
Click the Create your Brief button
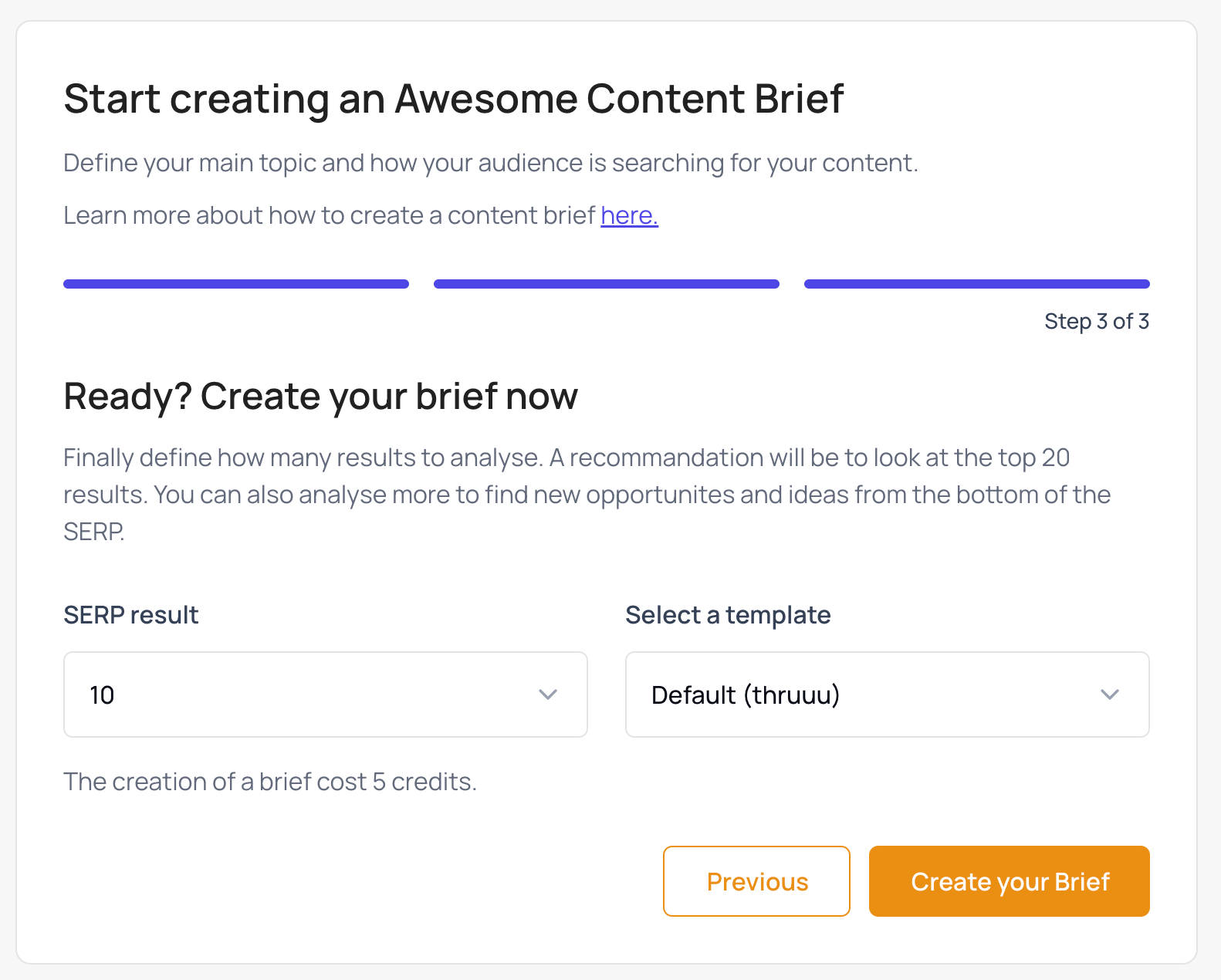1009,881
